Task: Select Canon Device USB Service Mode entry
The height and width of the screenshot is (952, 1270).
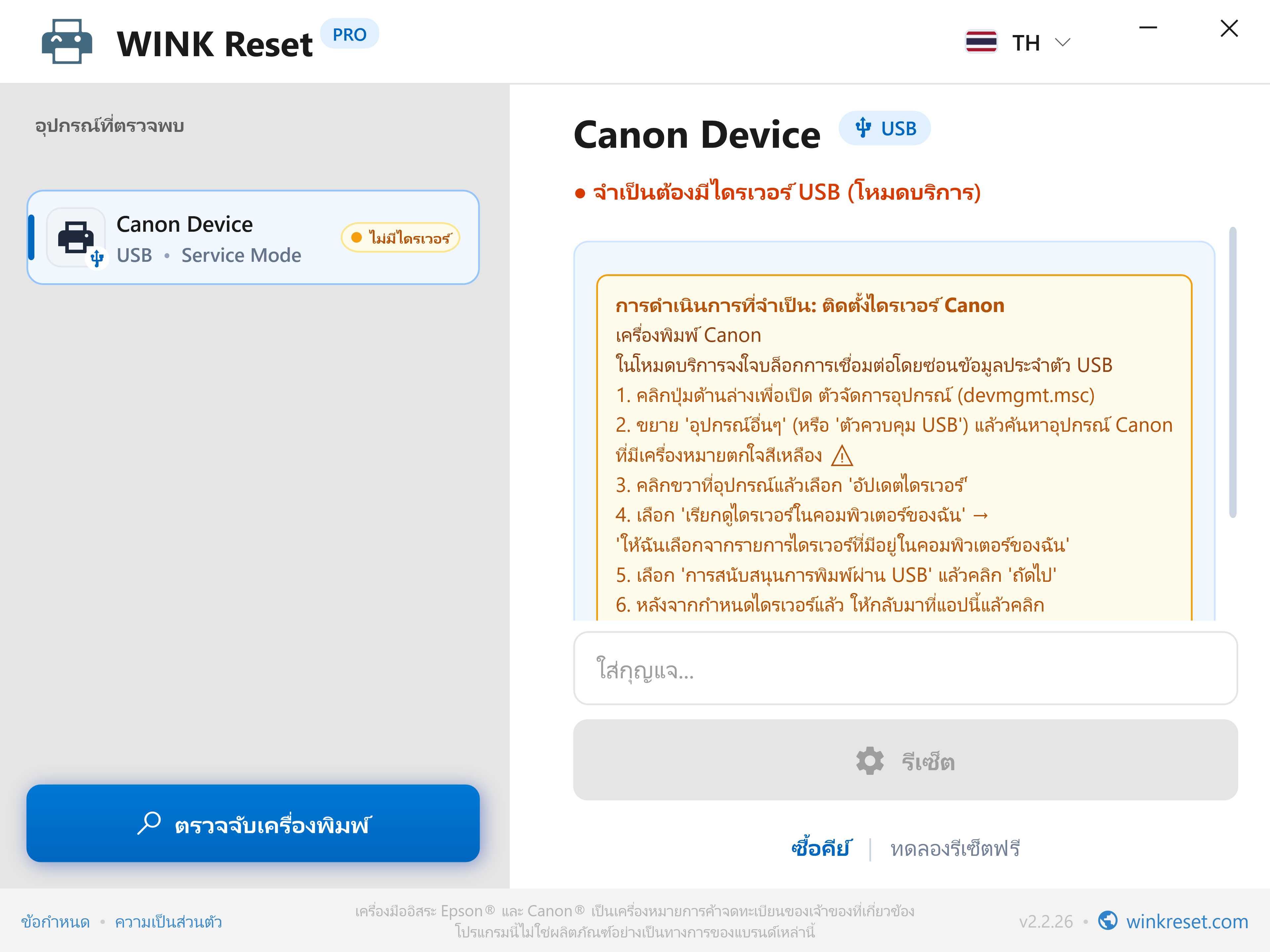Action: pyautogui.click(x=253, y=238)
